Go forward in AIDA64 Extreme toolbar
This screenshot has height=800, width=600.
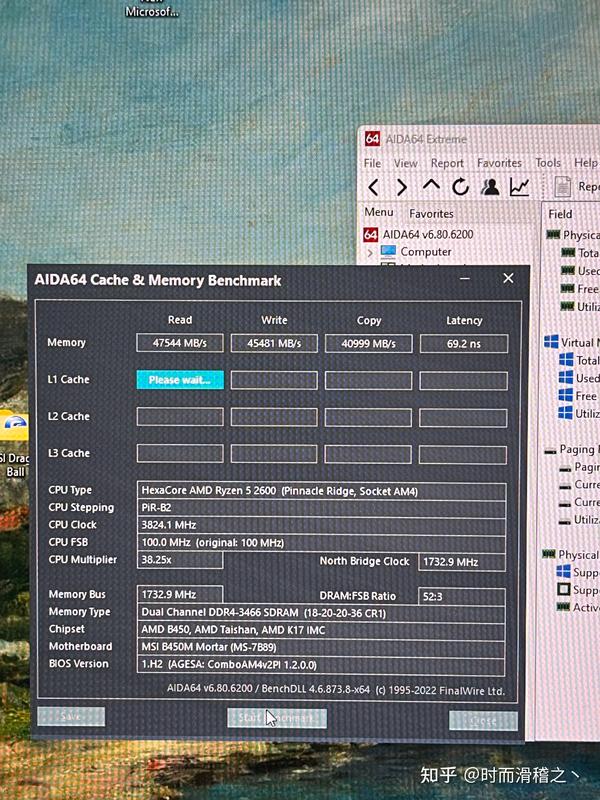click(402, 187)
